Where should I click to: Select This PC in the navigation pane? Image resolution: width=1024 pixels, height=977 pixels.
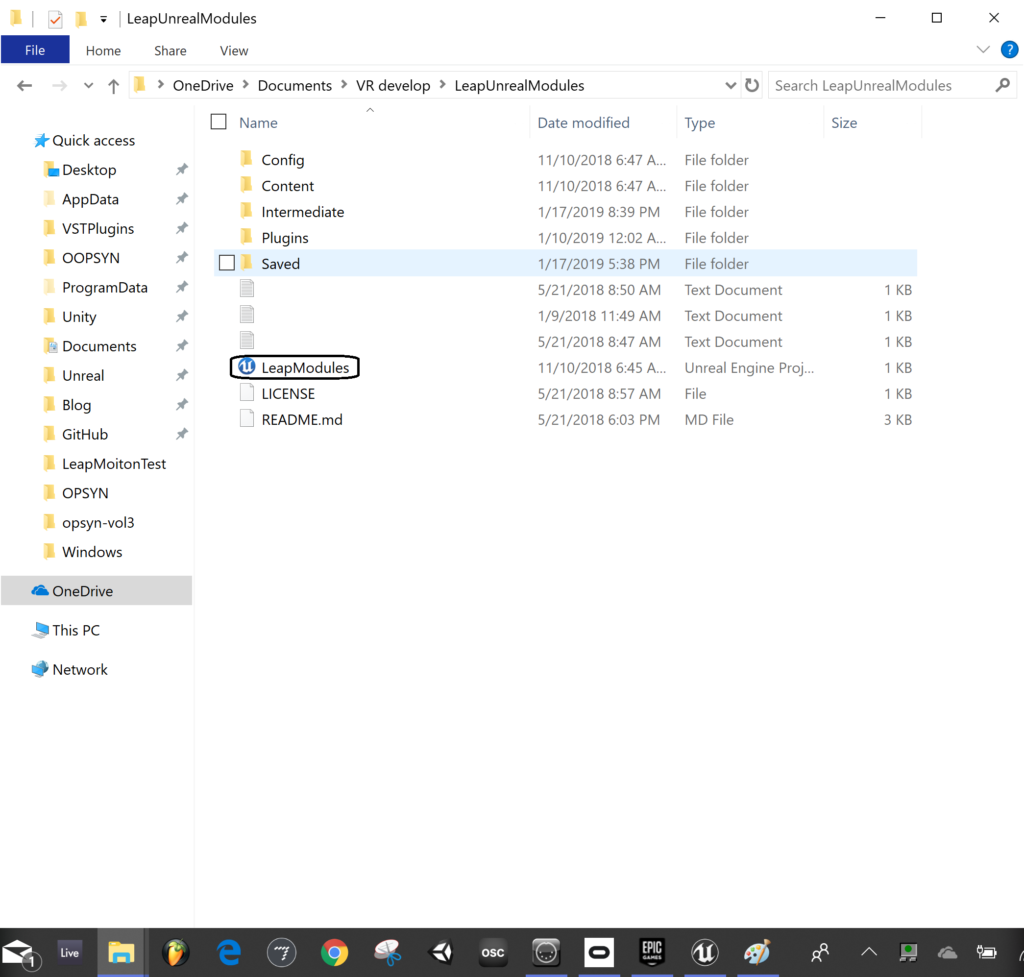click(x=76, y=630)
